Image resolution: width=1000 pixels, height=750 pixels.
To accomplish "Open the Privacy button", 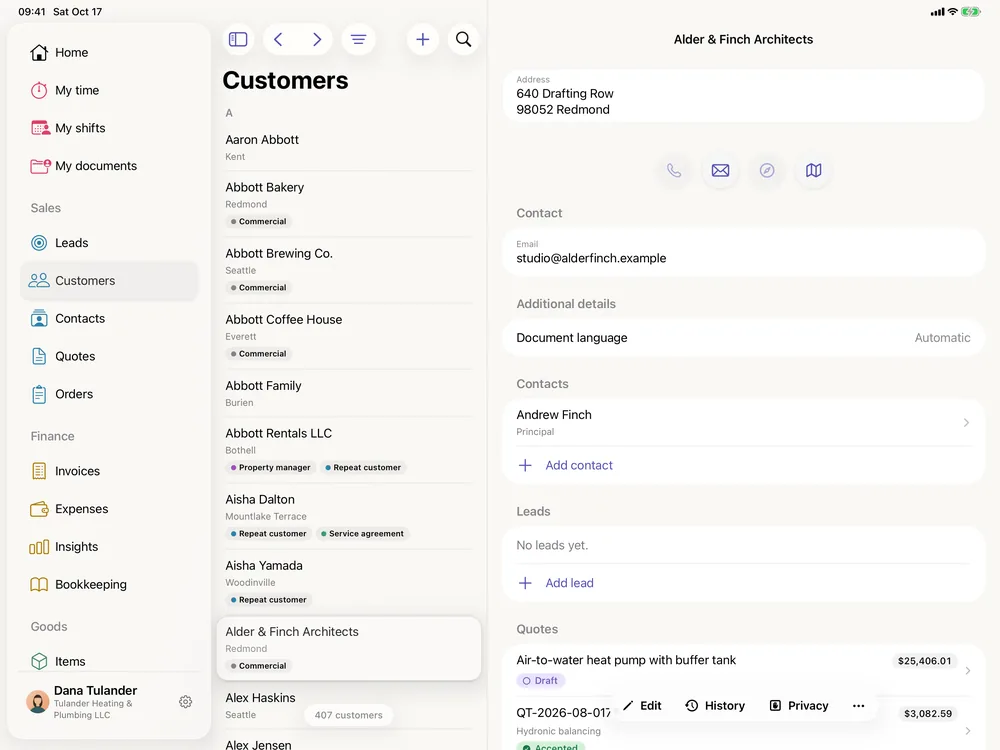I will pyautogui.click(x=799, y=705).
